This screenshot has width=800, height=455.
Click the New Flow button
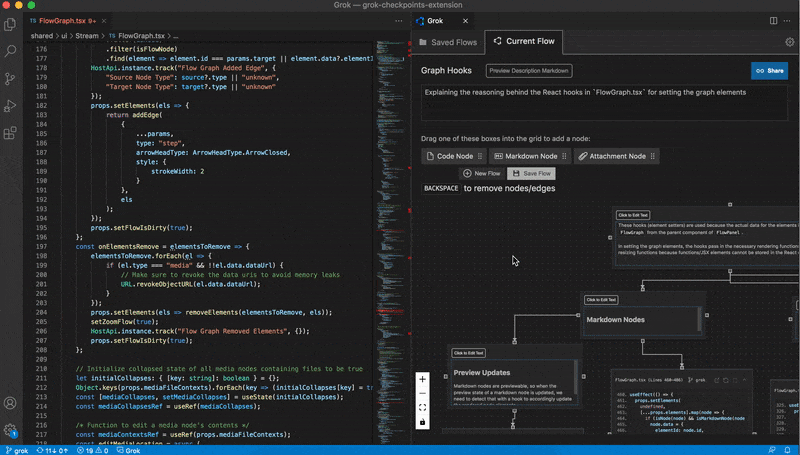point(482,173)
